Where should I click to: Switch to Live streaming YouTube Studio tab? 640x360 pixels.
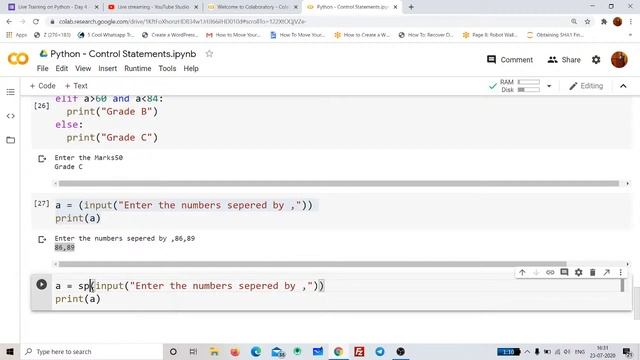(x=153, y=7)
